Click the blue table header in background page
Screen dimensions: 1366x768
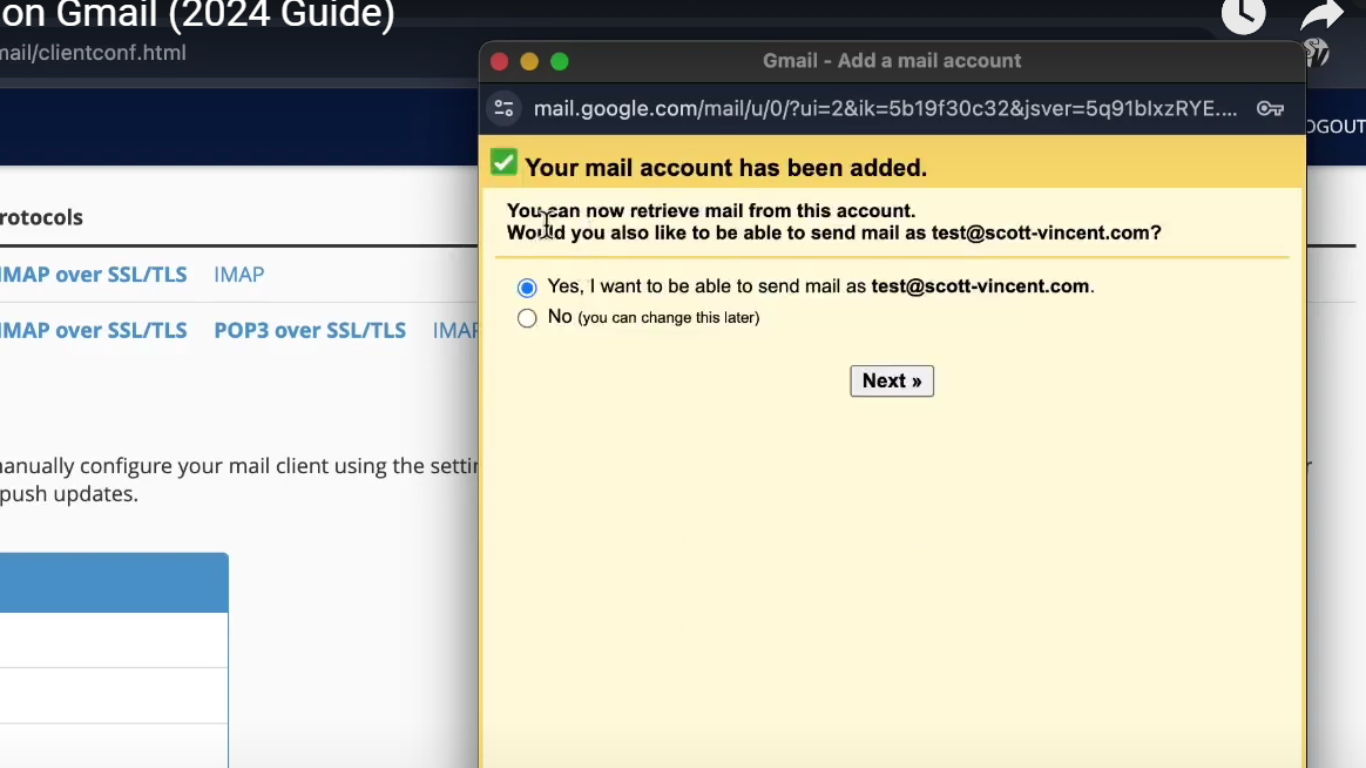(x=114, y=582)
